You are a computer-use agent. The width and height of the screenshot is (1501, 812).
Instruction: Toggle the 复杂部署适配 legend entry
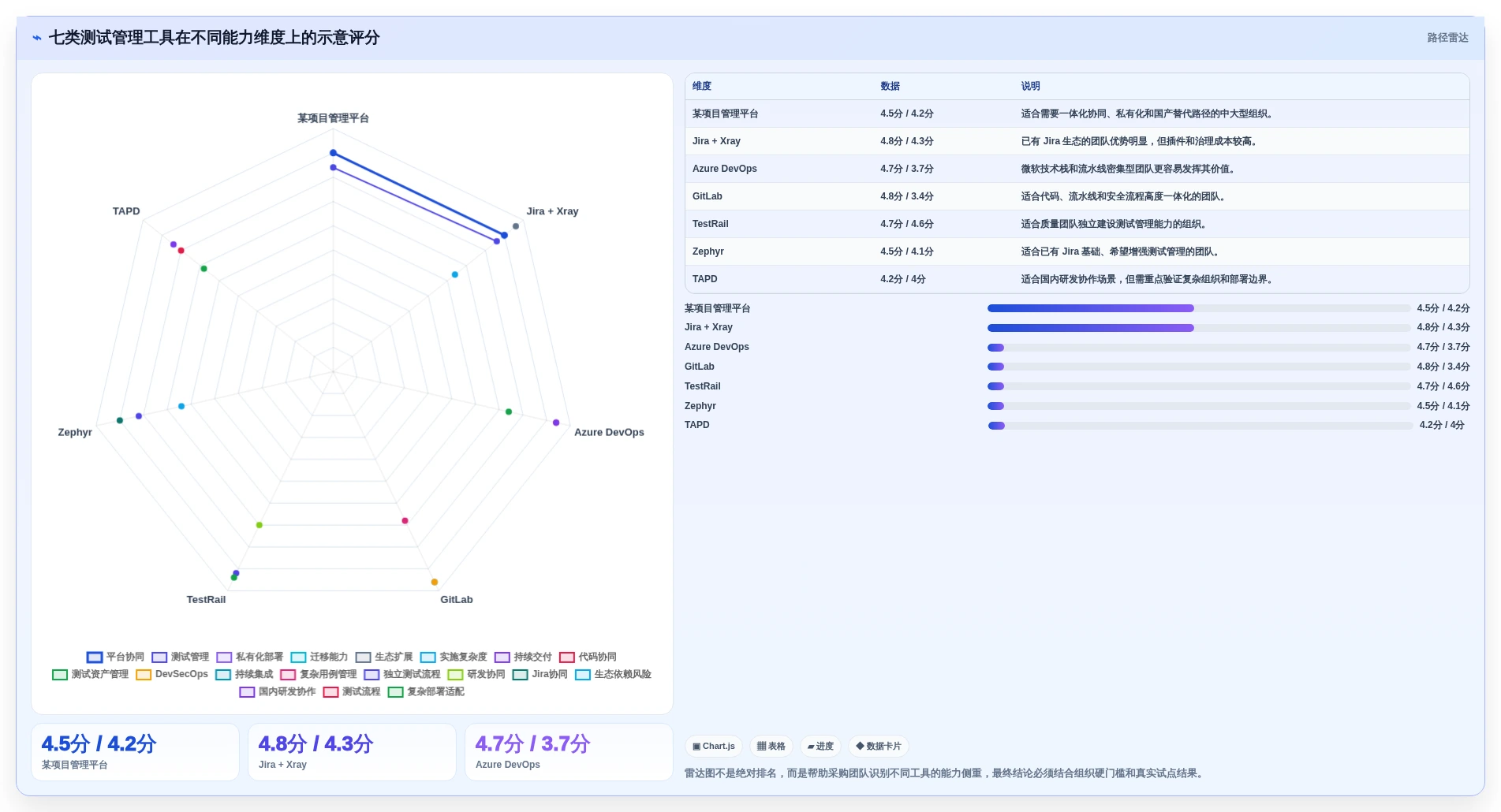pos(425,691)
